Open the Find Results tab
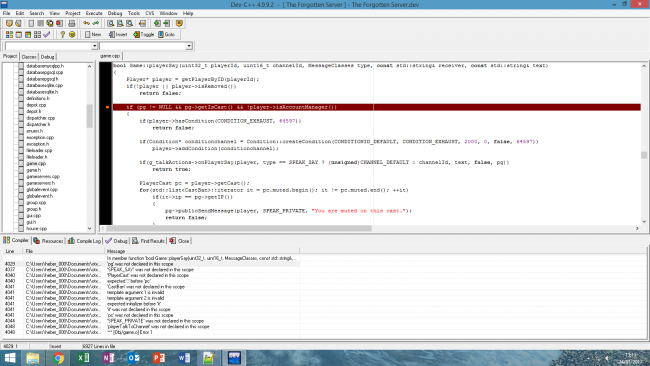 148,241
